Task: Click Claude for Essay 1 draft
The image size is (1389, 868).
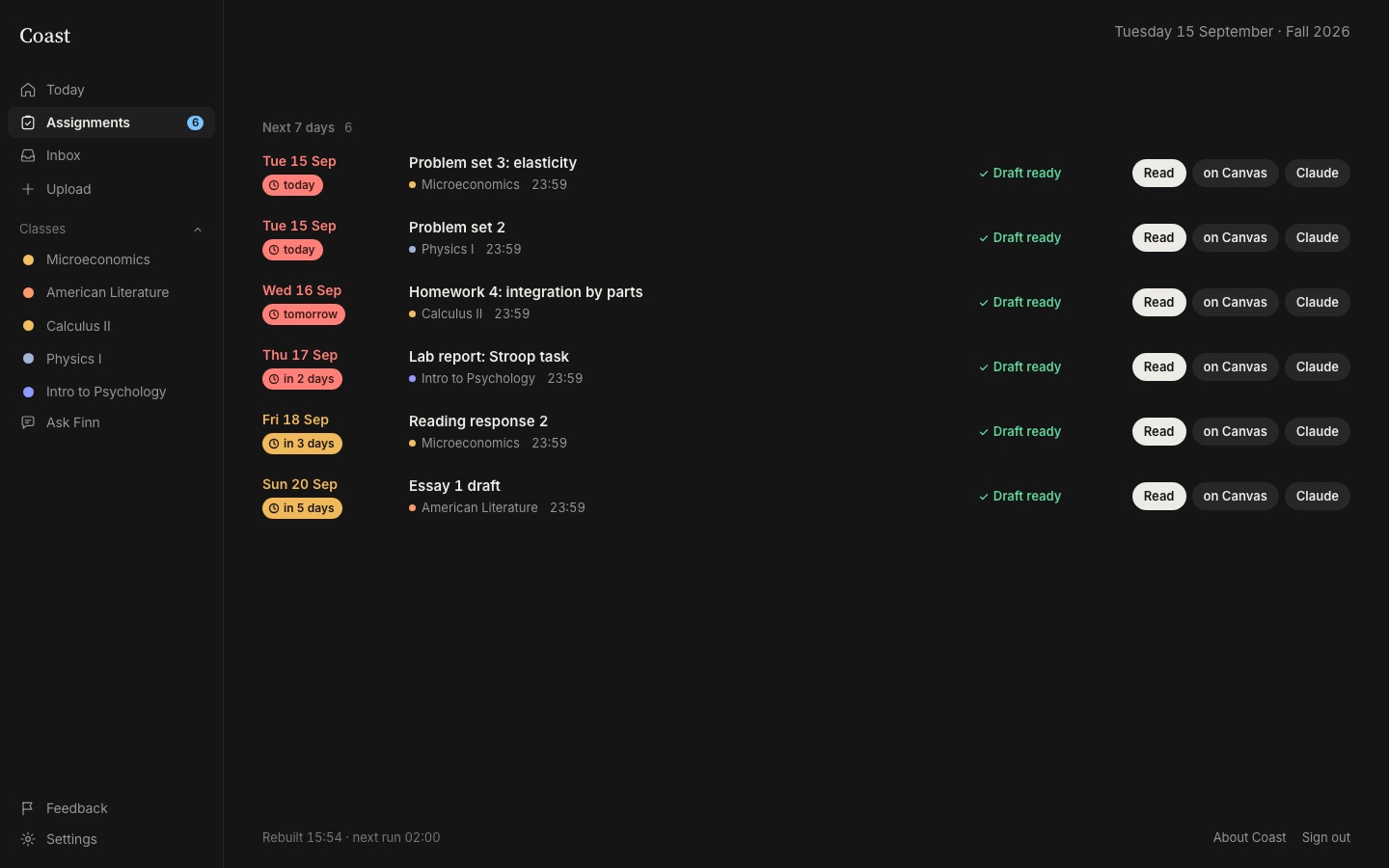Action: (x=1317, y=497)
